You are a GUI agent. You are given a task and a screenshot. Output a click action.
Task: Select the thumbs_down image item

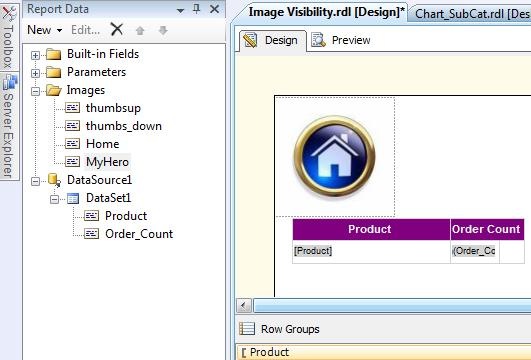coord(124,126)
